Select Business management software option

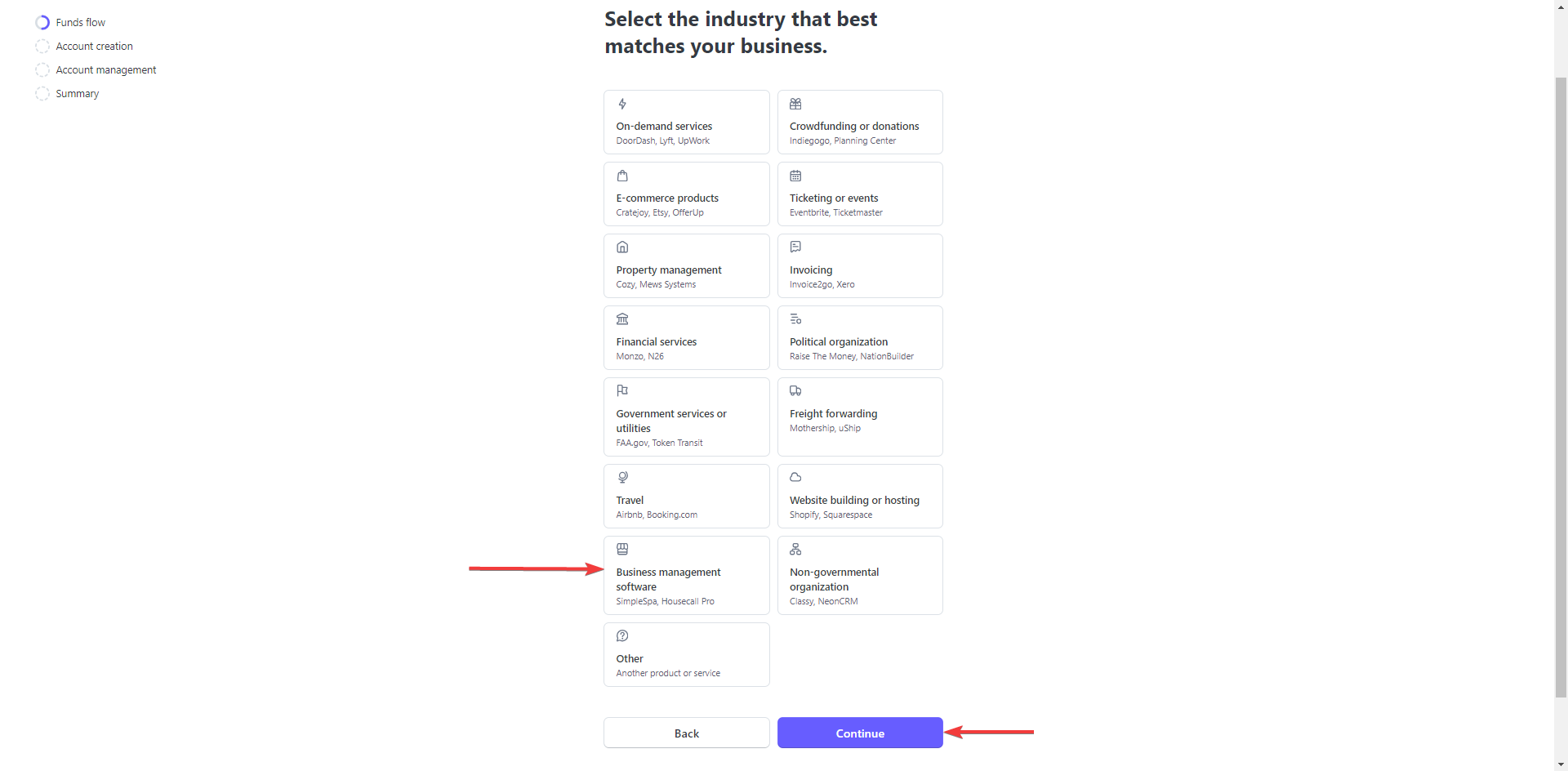687,576
